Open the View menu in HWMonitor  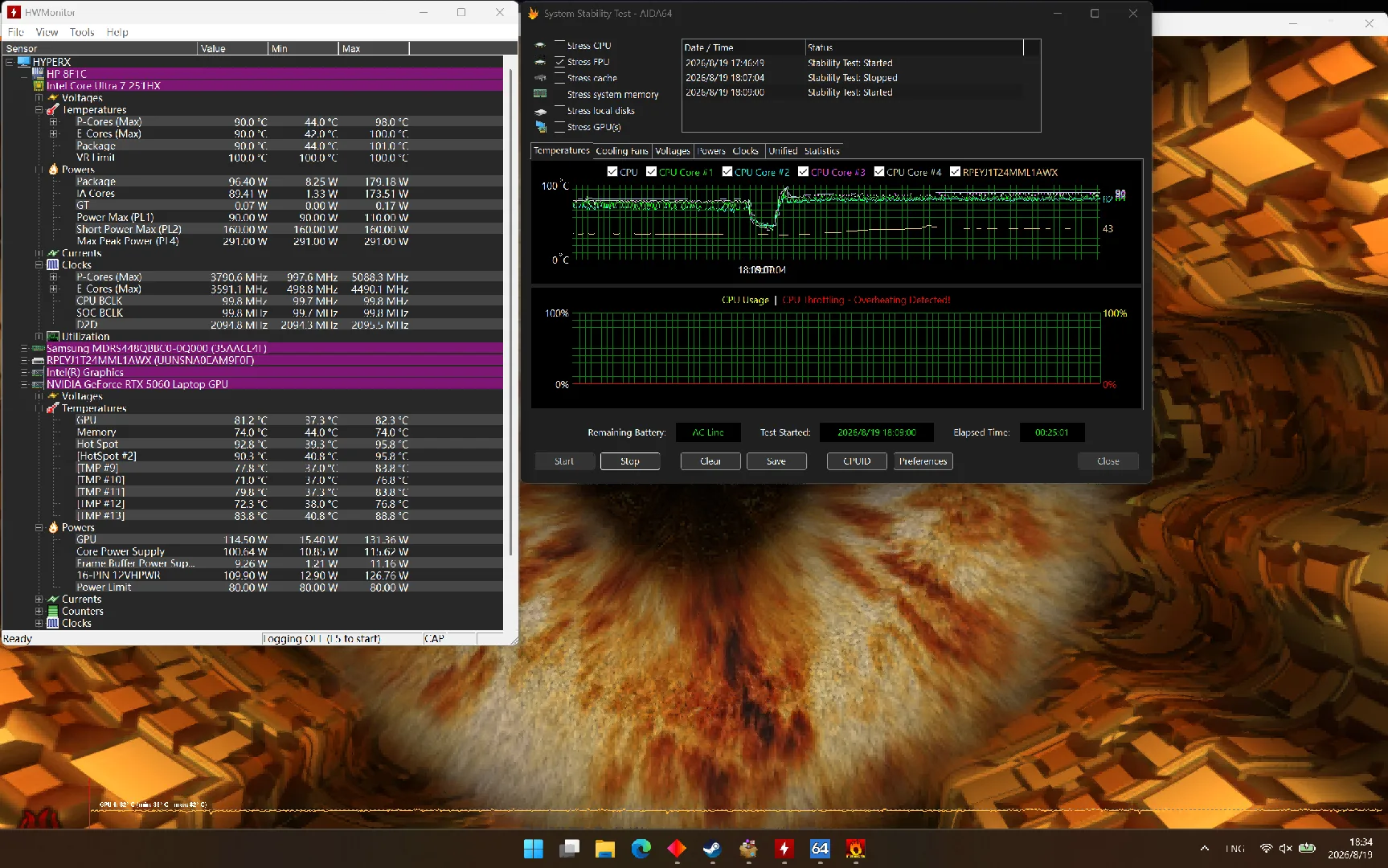(47, 32)
